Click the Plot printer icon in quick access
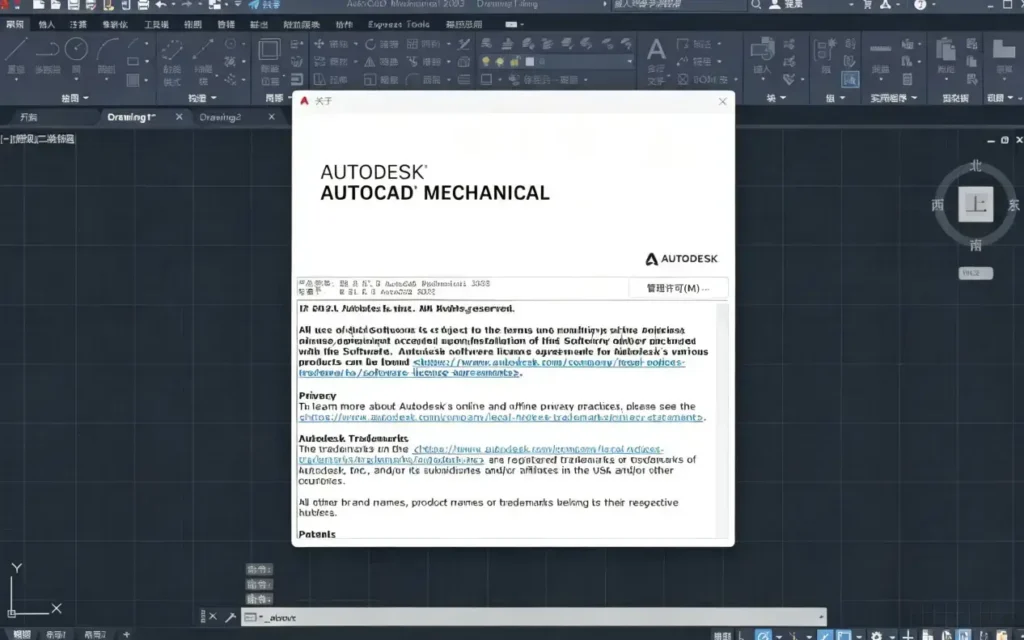This screenshot has width=1024, height=640. pos(143,5)
